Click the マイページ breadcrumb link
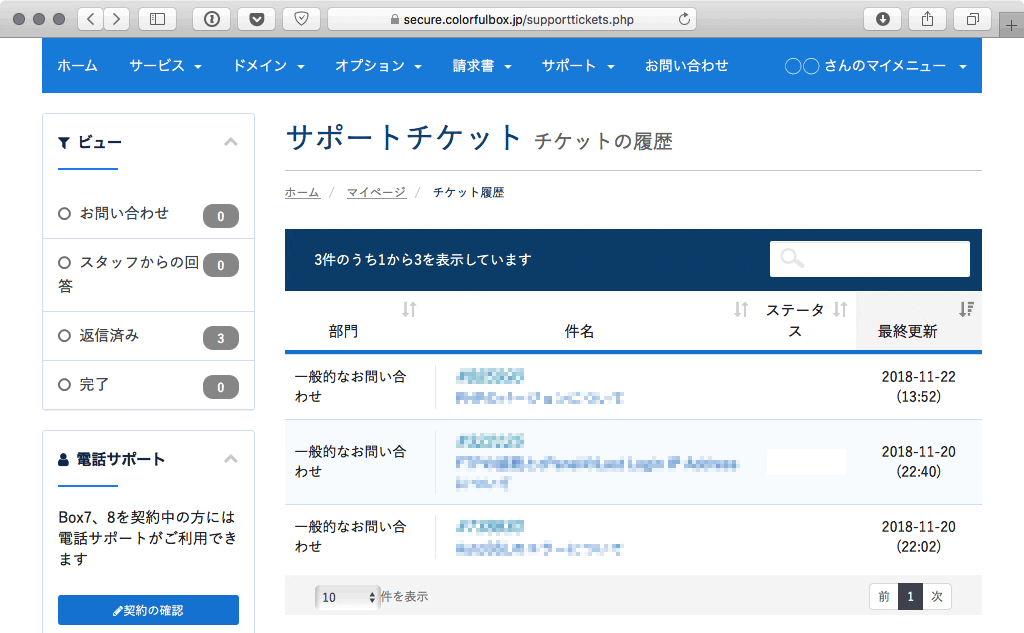This screenshot has width=1024, height=633. point(376,192)
